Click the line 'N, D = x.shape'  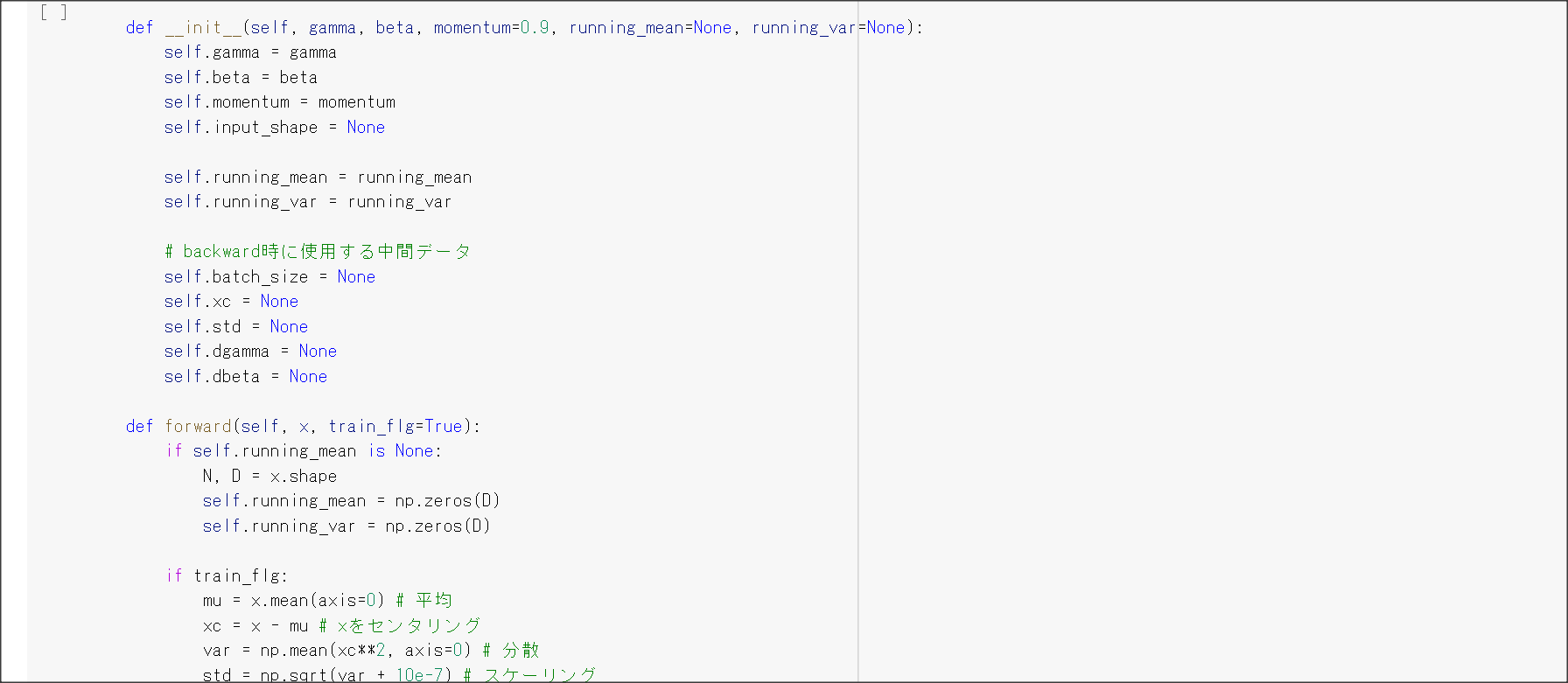pos(269,477)
